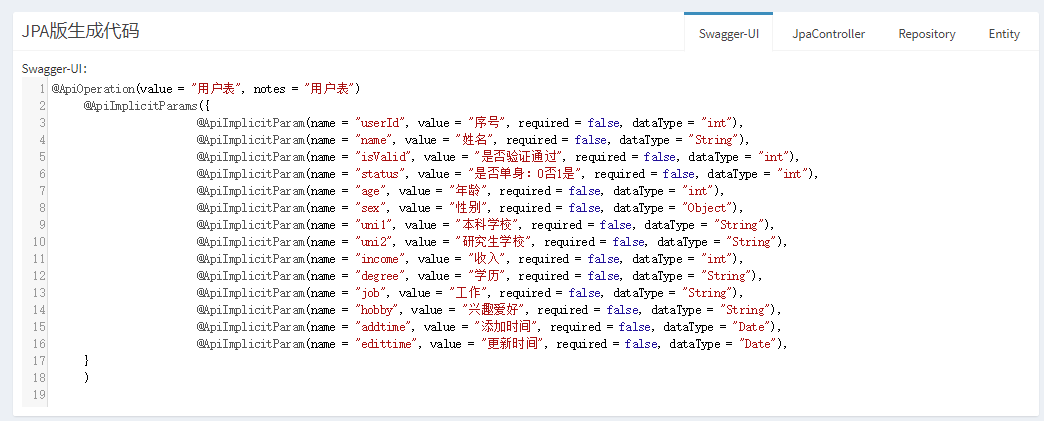This screenshot has height=421, width=1044.
Task: Click the "Date" dataType on the edittime line
Action: (x=757, y=344)
